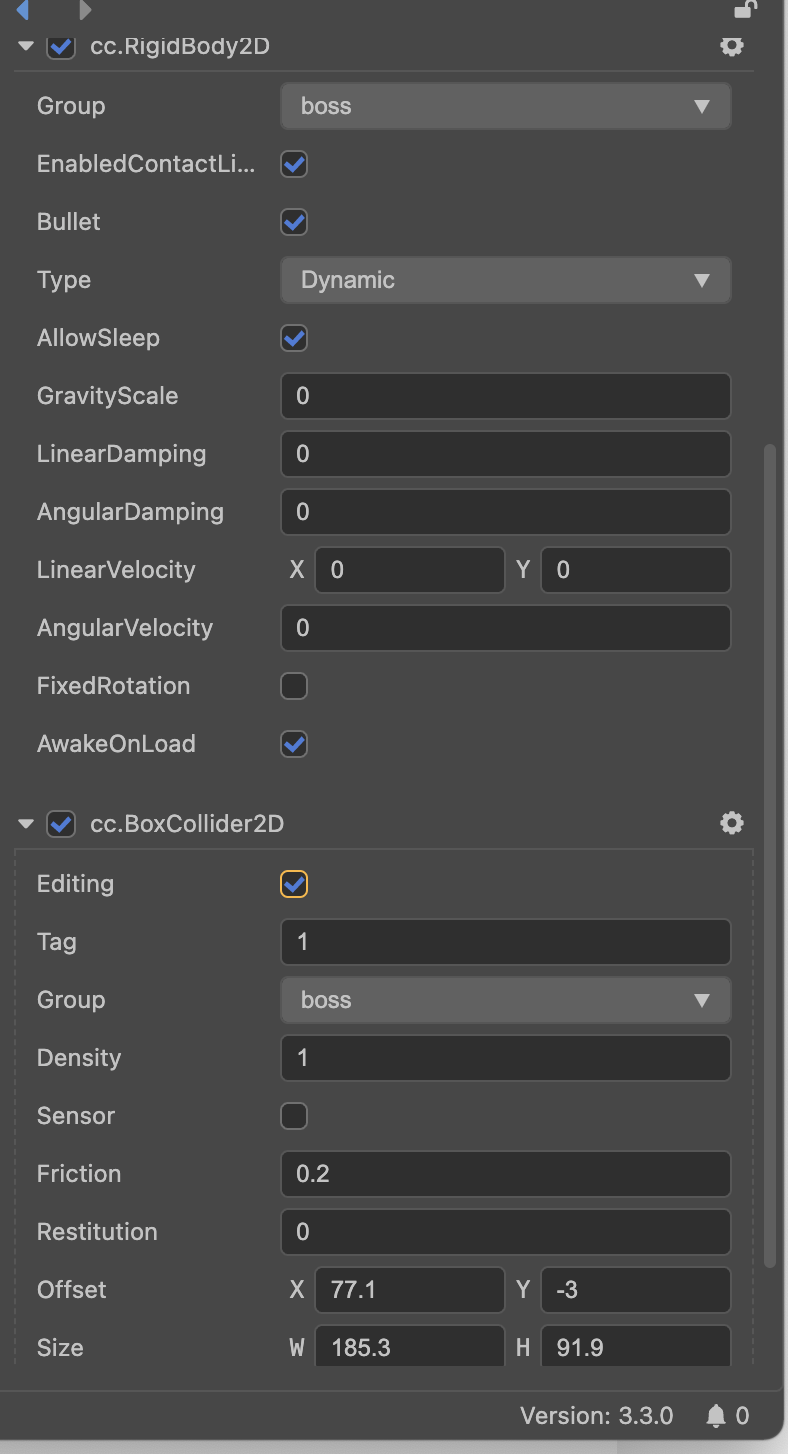
Task: Disable the cc.RigidBody2D component checkbox
Action: (x=61, y=47)
